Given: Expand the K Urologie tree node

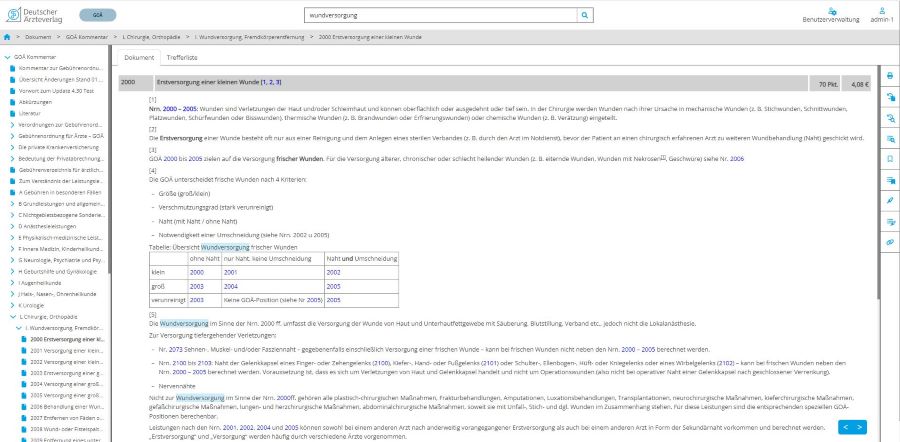Looking at the screenshot, I should click(12, 304).
